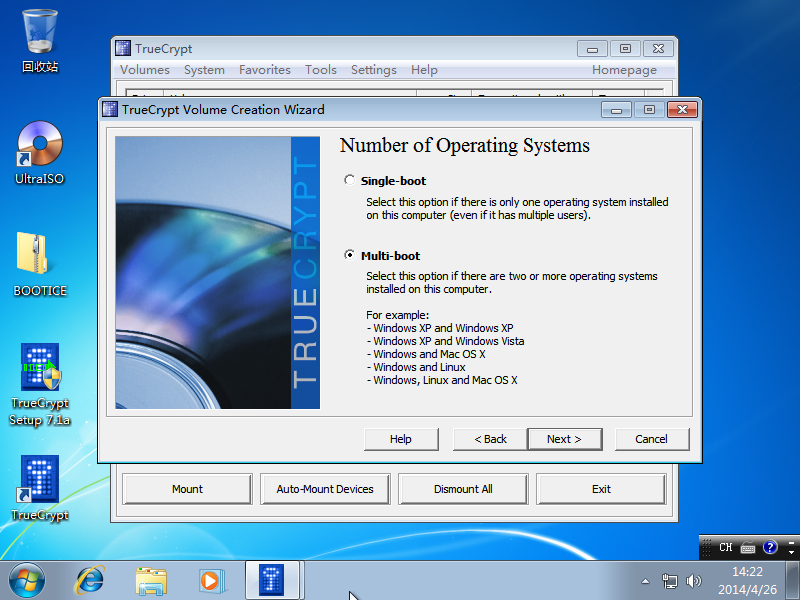Show hidden tray icons arrow
Image resolution: width=800 pixels, height=600 pixels.
click(645, 581)
